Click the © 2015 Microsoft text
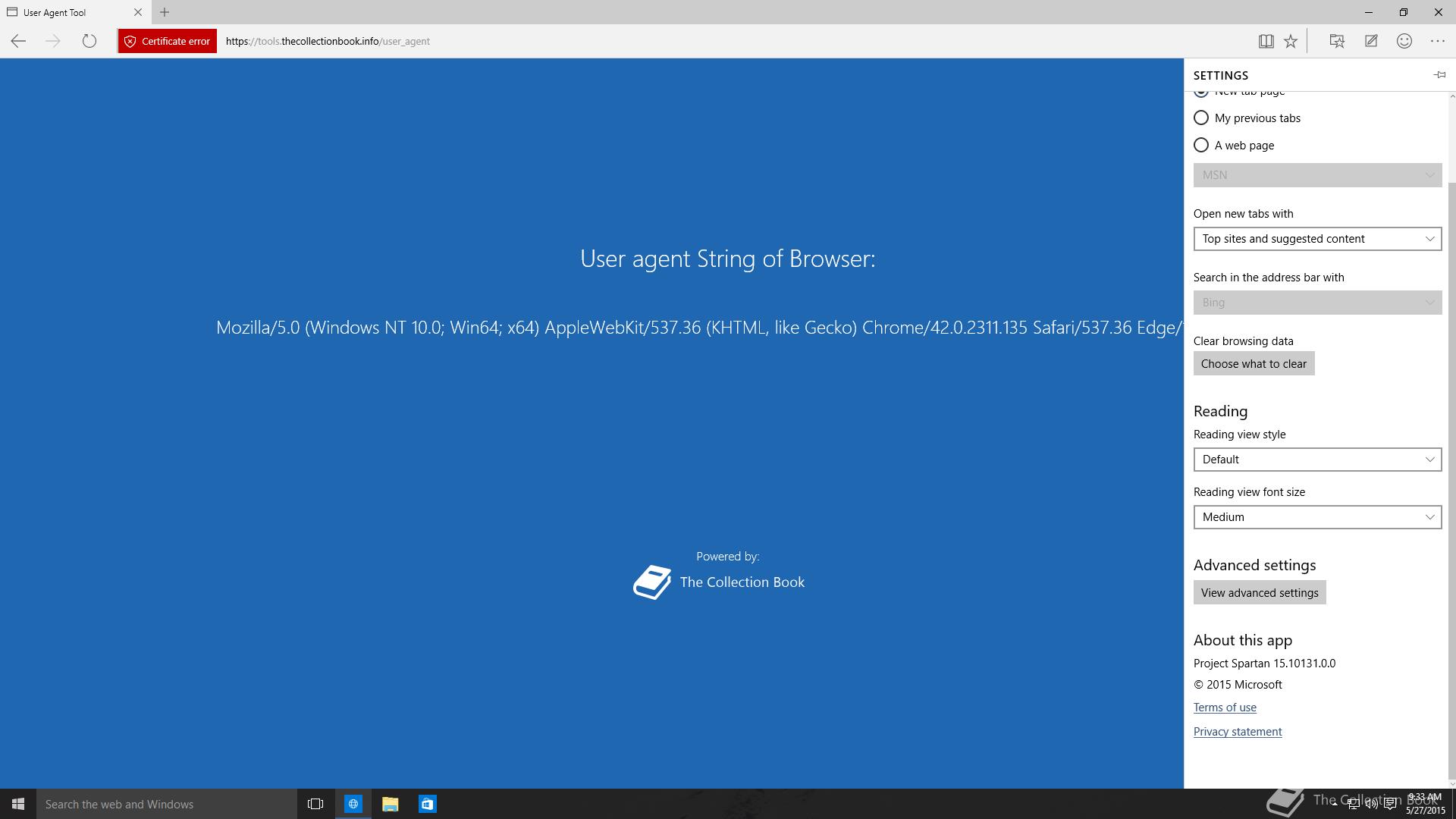This screenshot has height=819, width=1456. pos(1238,684)
